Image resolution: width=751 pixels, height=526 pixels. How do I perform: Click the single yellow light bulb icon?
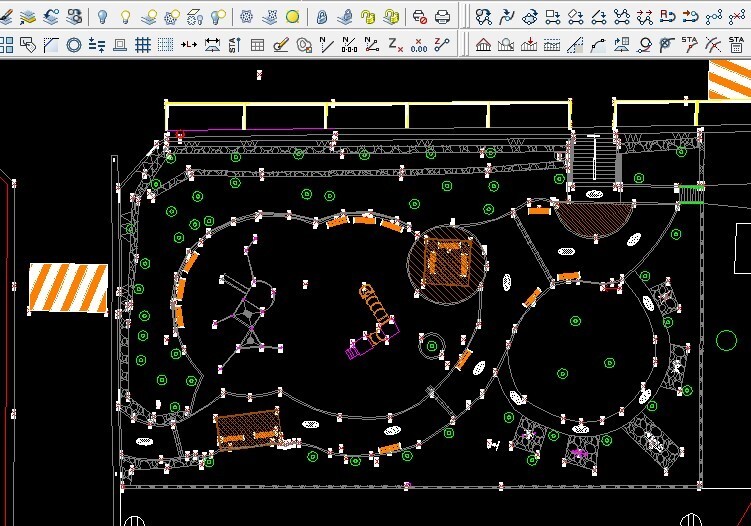tap(125, 17)
